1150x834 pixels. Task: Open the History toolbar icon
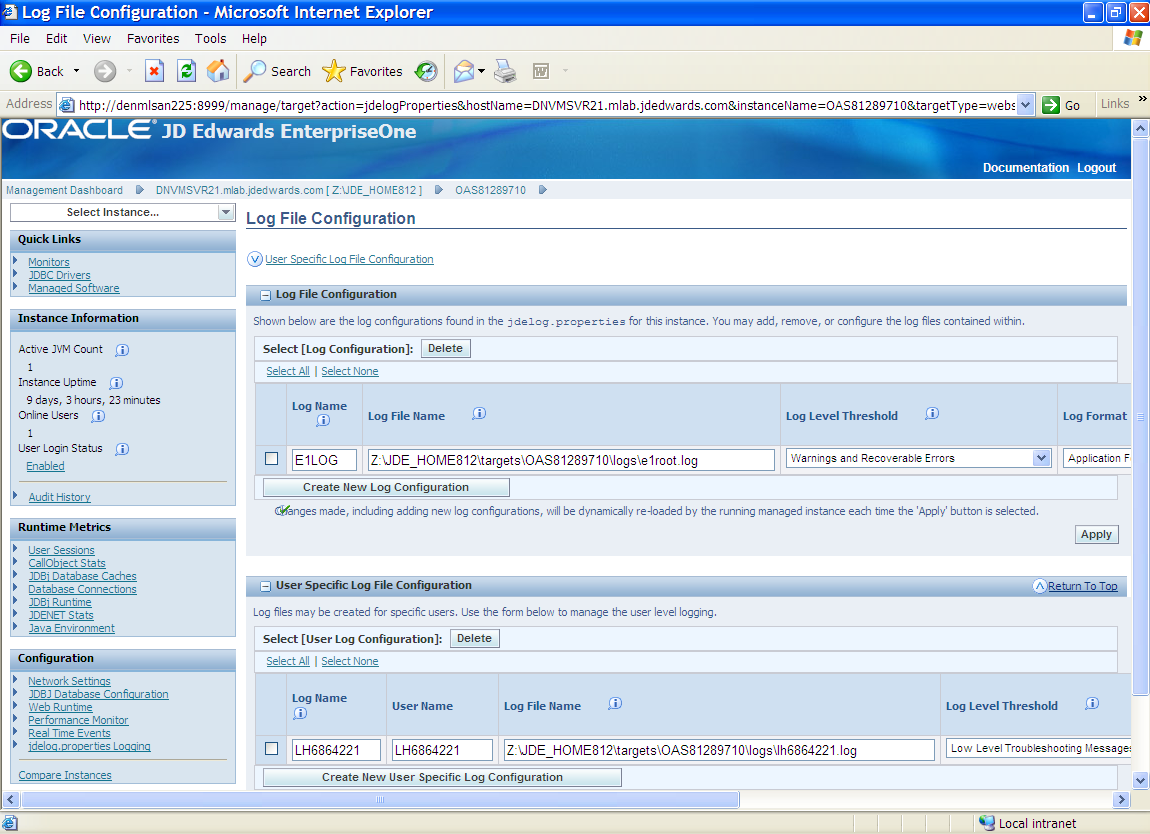click(x=426, y=71)
